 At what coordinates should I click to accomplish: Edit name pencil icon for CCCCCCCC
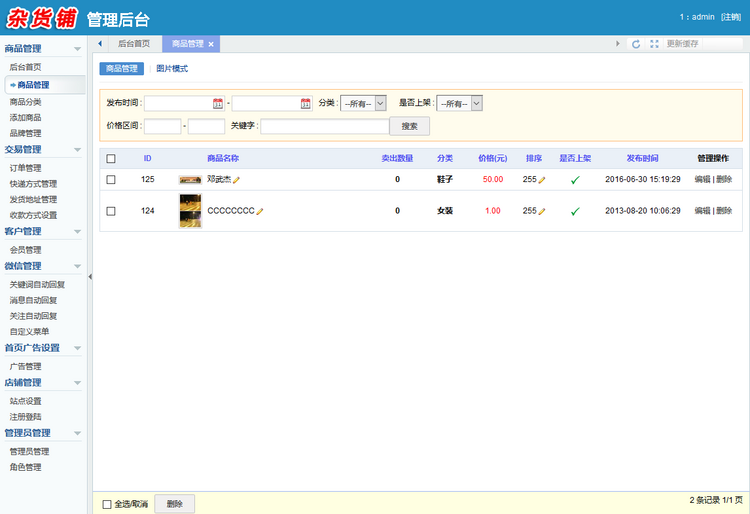(260, 211)
